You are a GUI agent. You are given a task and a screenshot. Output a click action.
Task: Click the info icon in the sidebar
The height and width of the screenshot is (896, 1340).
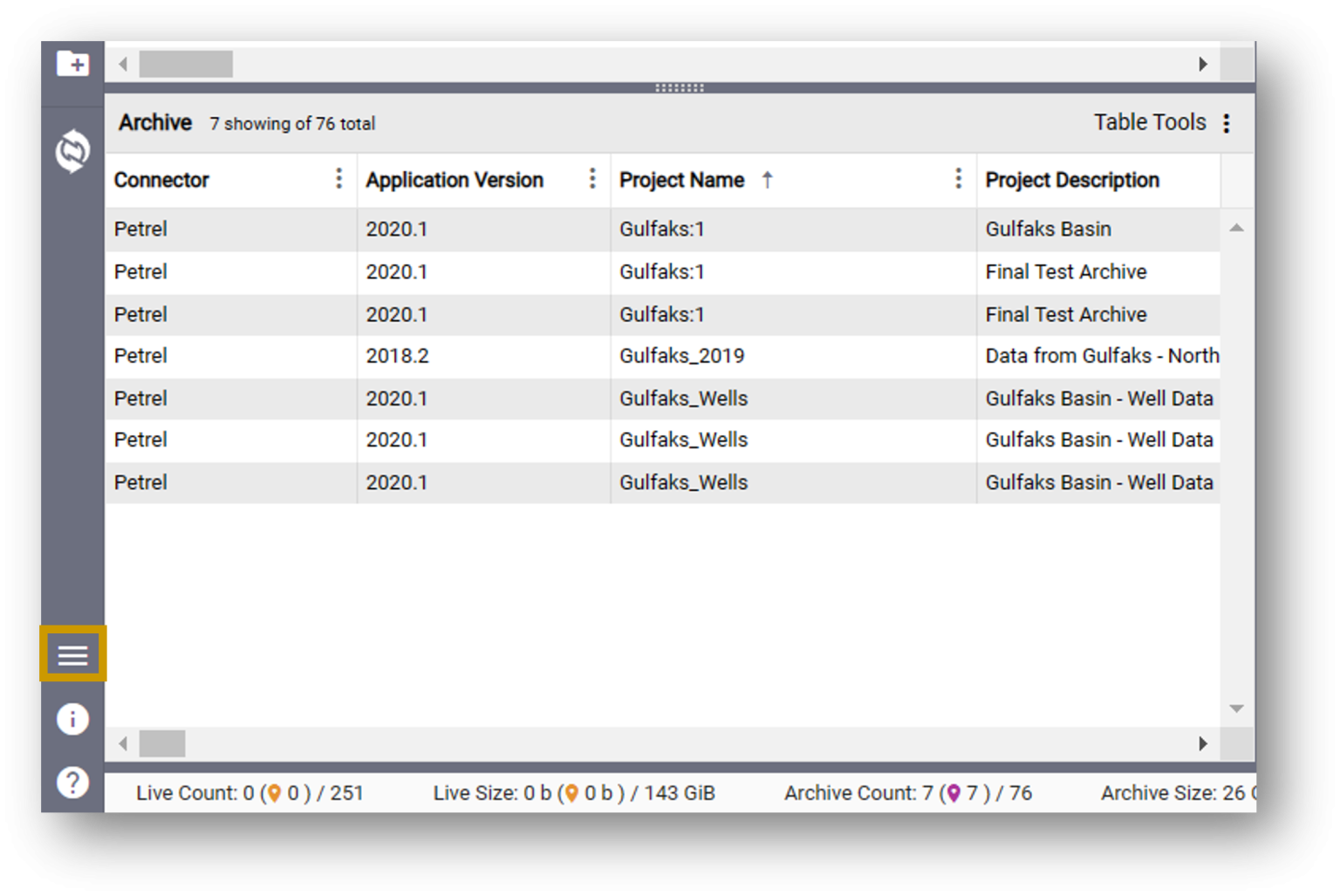[x=72, y=719]
